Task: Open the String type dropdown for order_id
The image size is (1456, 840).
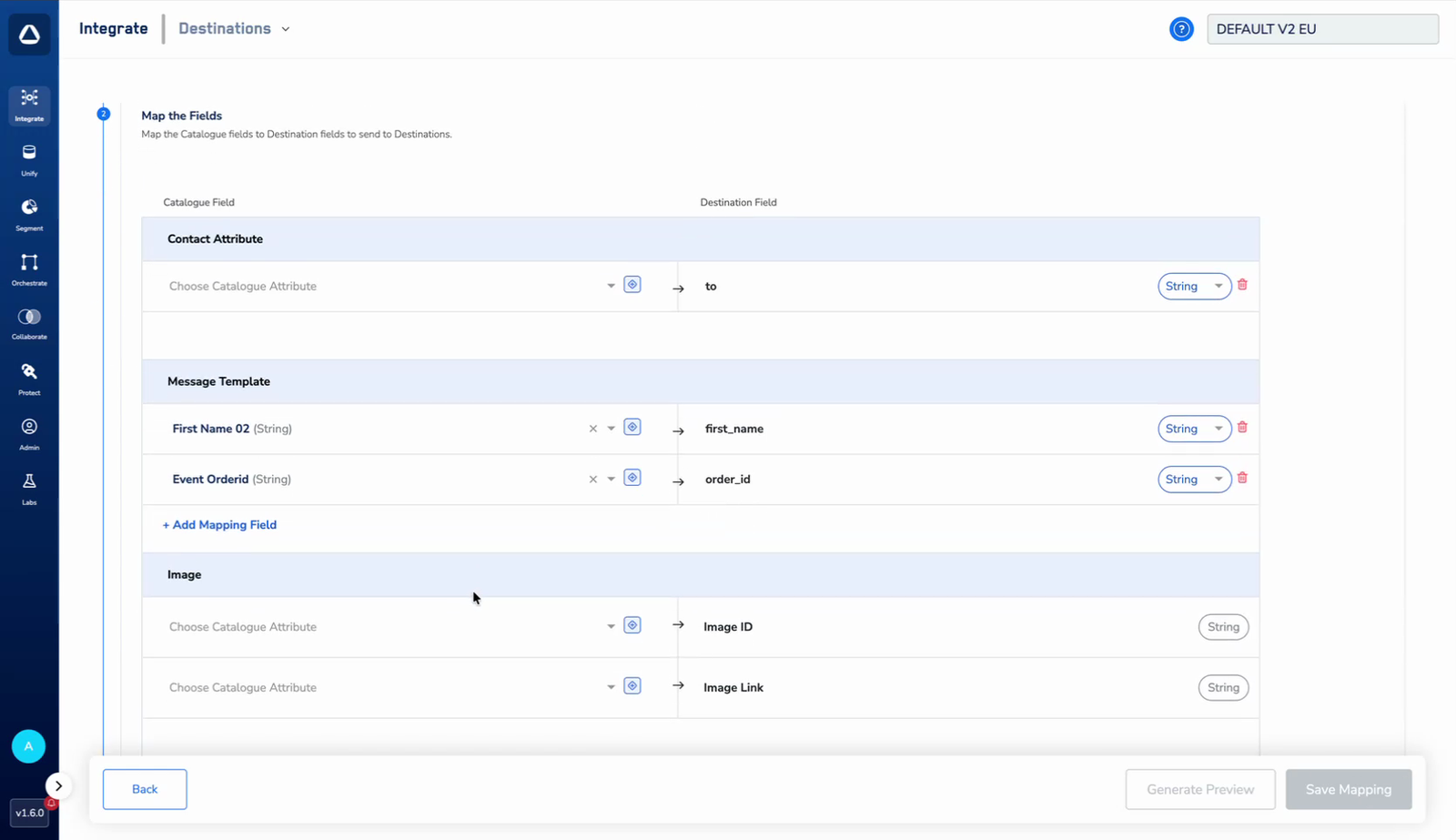Action: [x=1194, y=480]
